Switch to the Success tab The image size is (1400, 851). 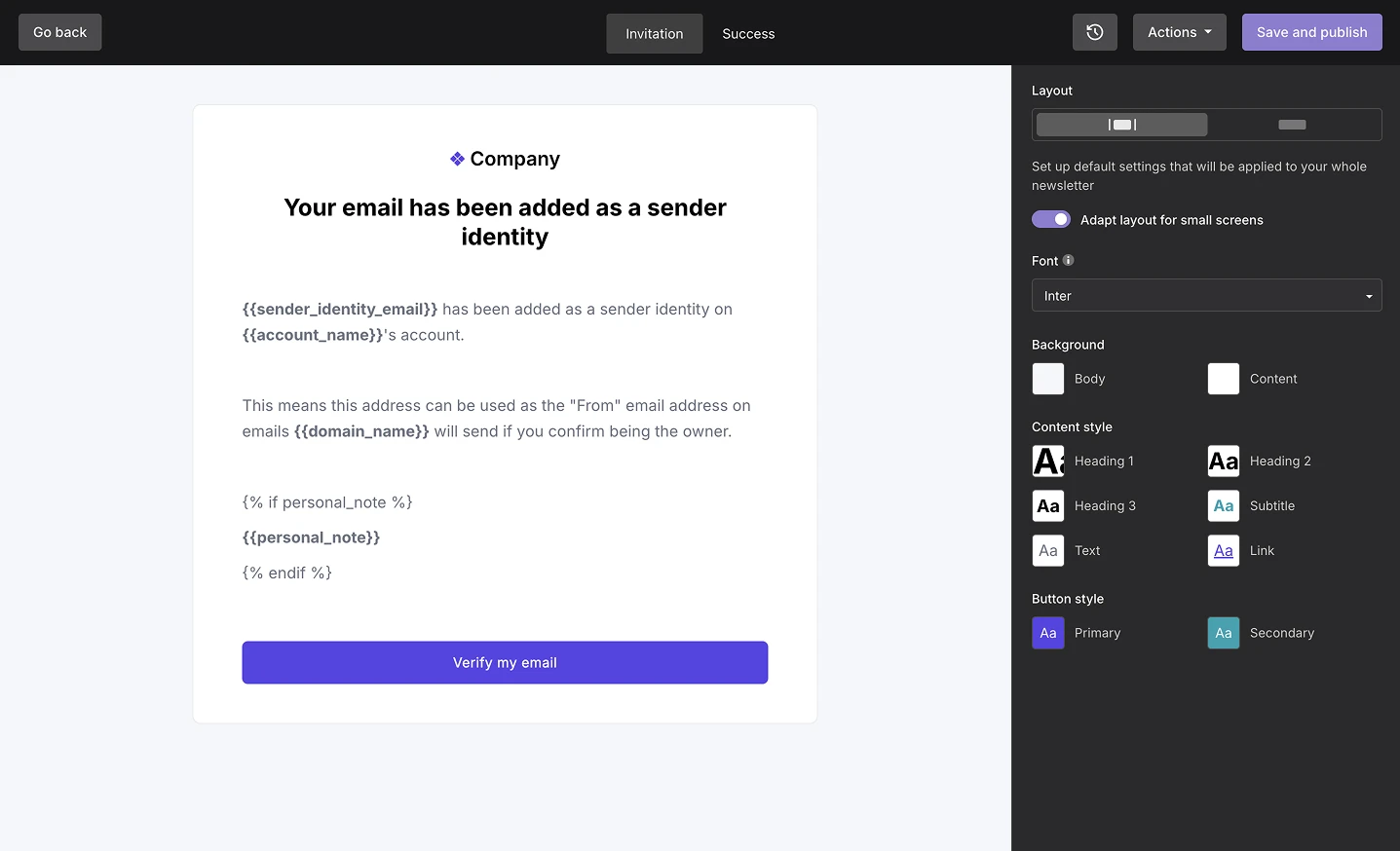tap(748, 34)
